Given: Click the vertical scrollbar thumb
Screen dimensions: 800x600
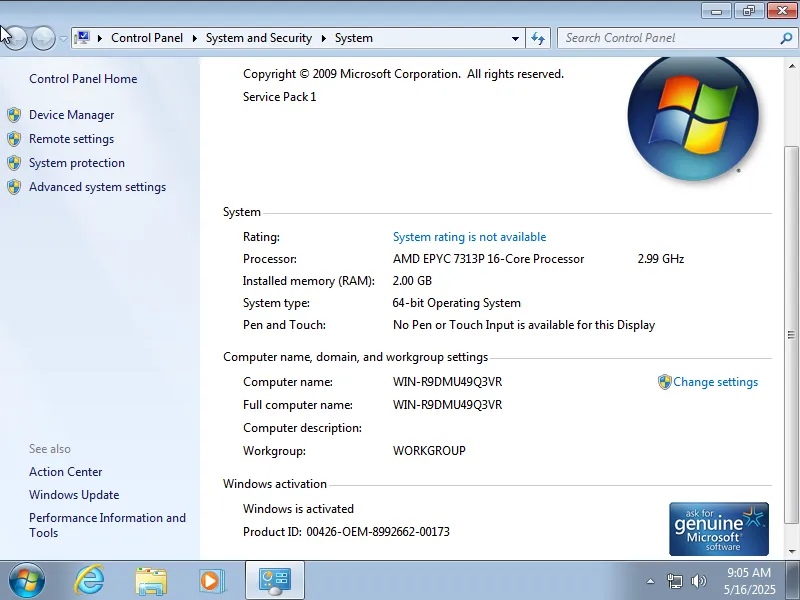Looking at the screenshot, I should (x=791, y=334).
